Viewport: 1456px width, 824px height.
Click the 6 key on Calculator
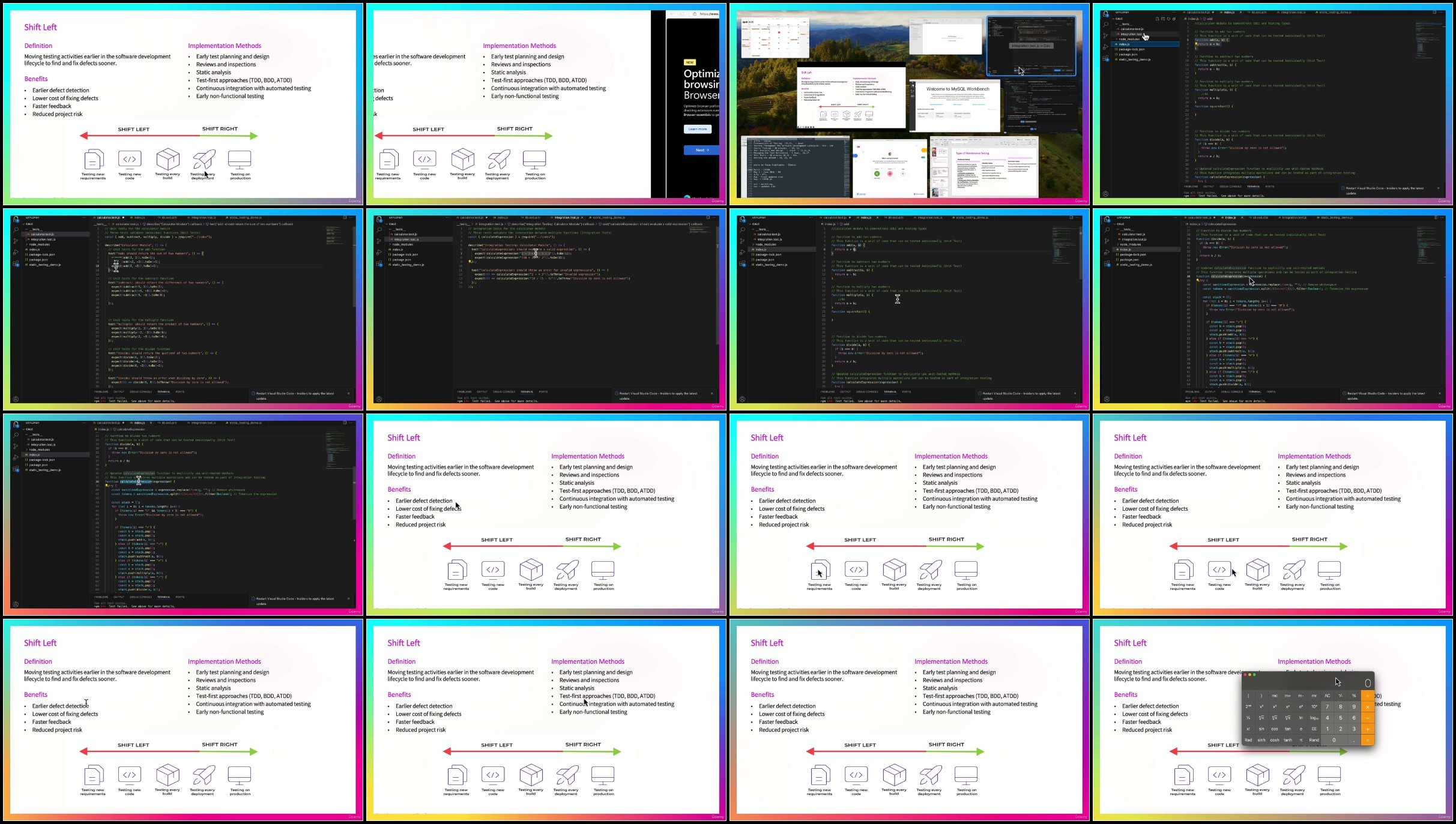click(x=1354, y=718)
